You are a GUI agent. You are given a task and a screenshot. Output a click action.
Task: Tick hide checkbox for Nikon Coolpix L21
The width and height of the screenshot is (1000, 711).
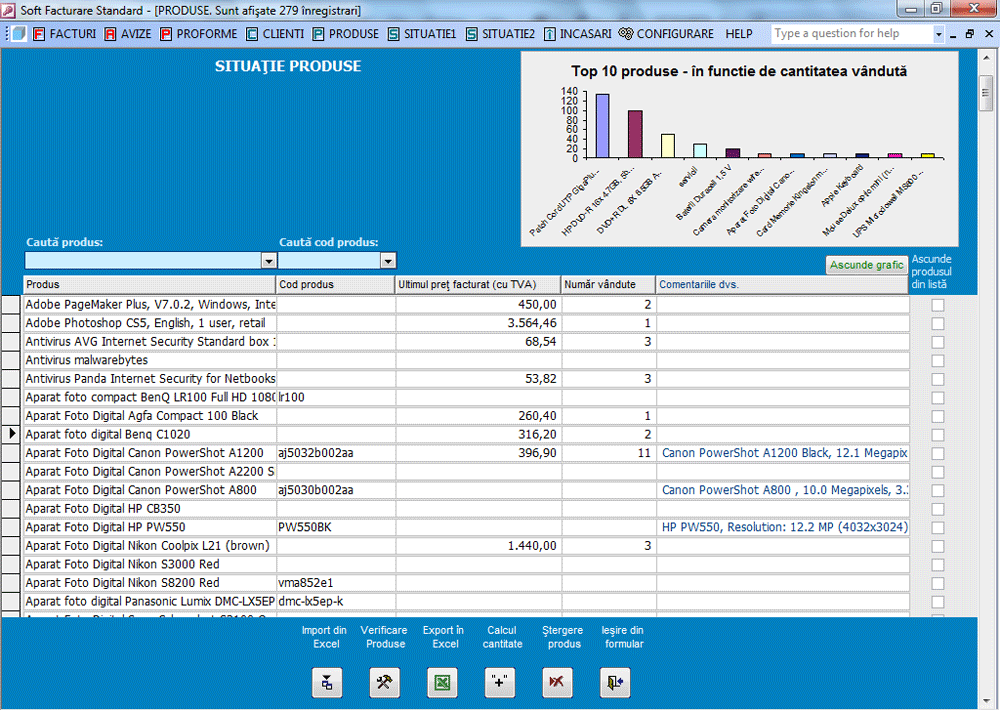[938, 546]
